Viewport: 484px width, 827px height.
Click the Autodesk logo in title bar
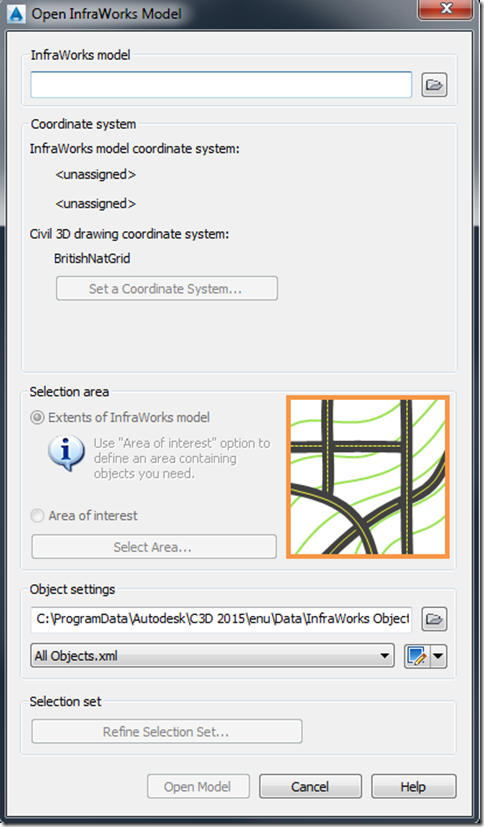[x=17, y=13]
